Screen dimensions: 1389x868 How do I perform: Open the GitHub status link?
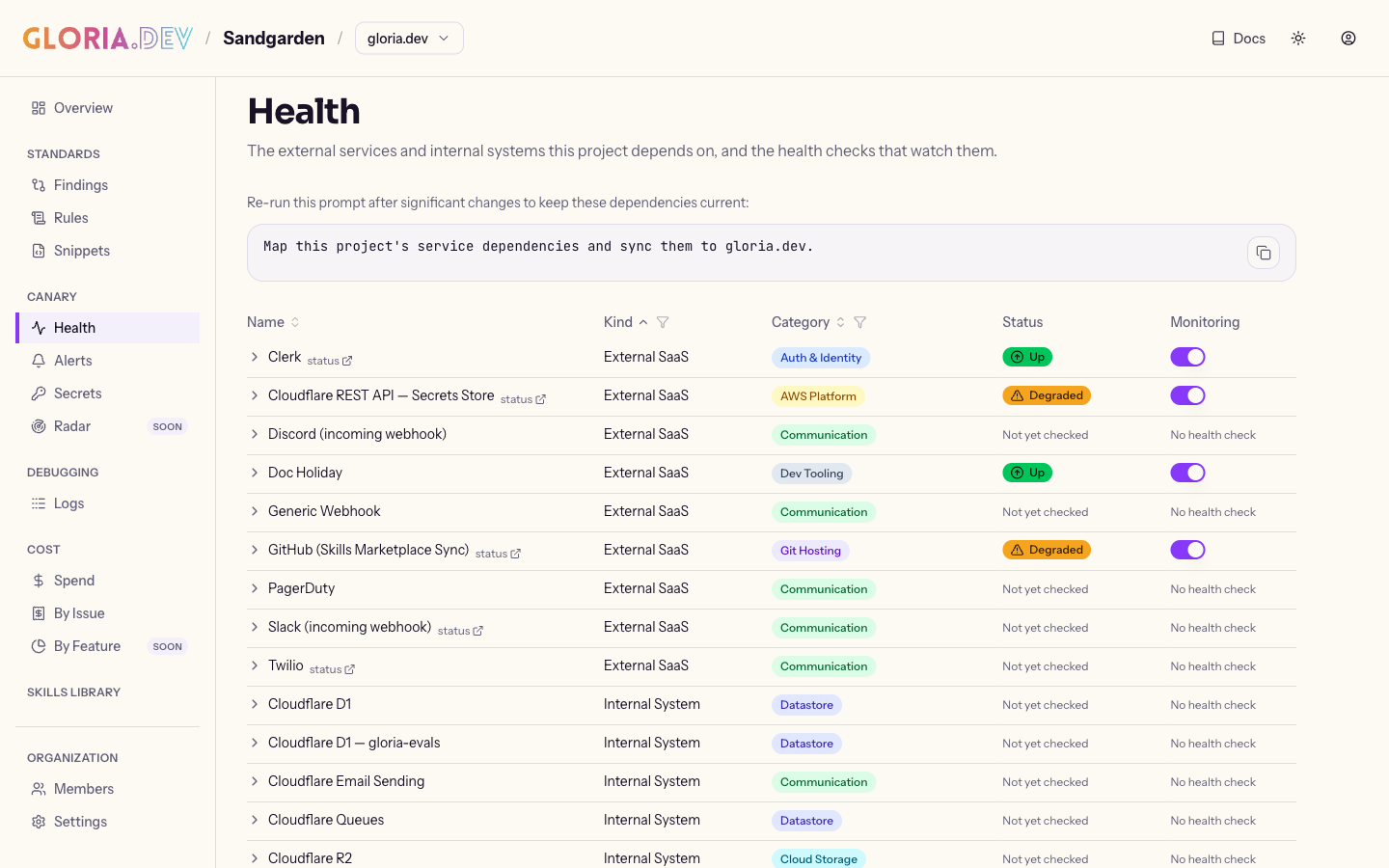498,554
